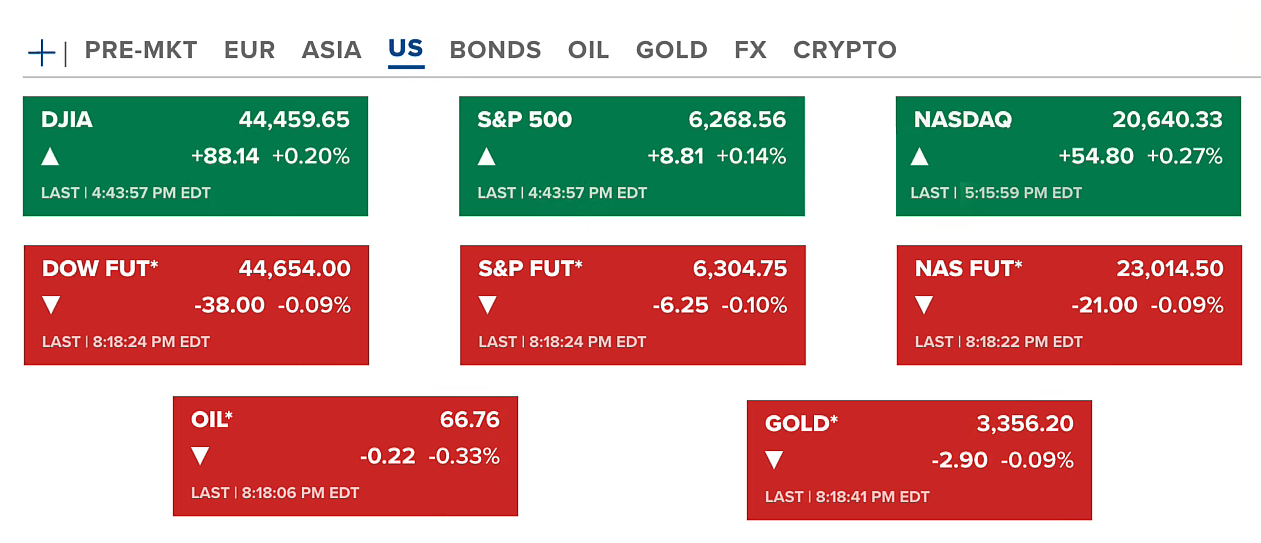This screenshot has height=543, width=1261.
Task: Open the DJIA quote link
Action: tap(67, 120)
